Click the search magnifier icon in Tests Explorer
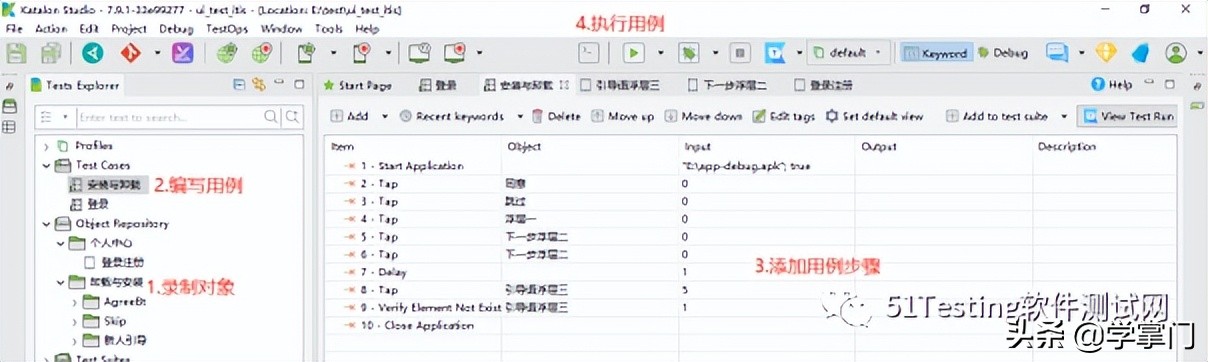This screenshot has width=1208, height=362. 272,118
